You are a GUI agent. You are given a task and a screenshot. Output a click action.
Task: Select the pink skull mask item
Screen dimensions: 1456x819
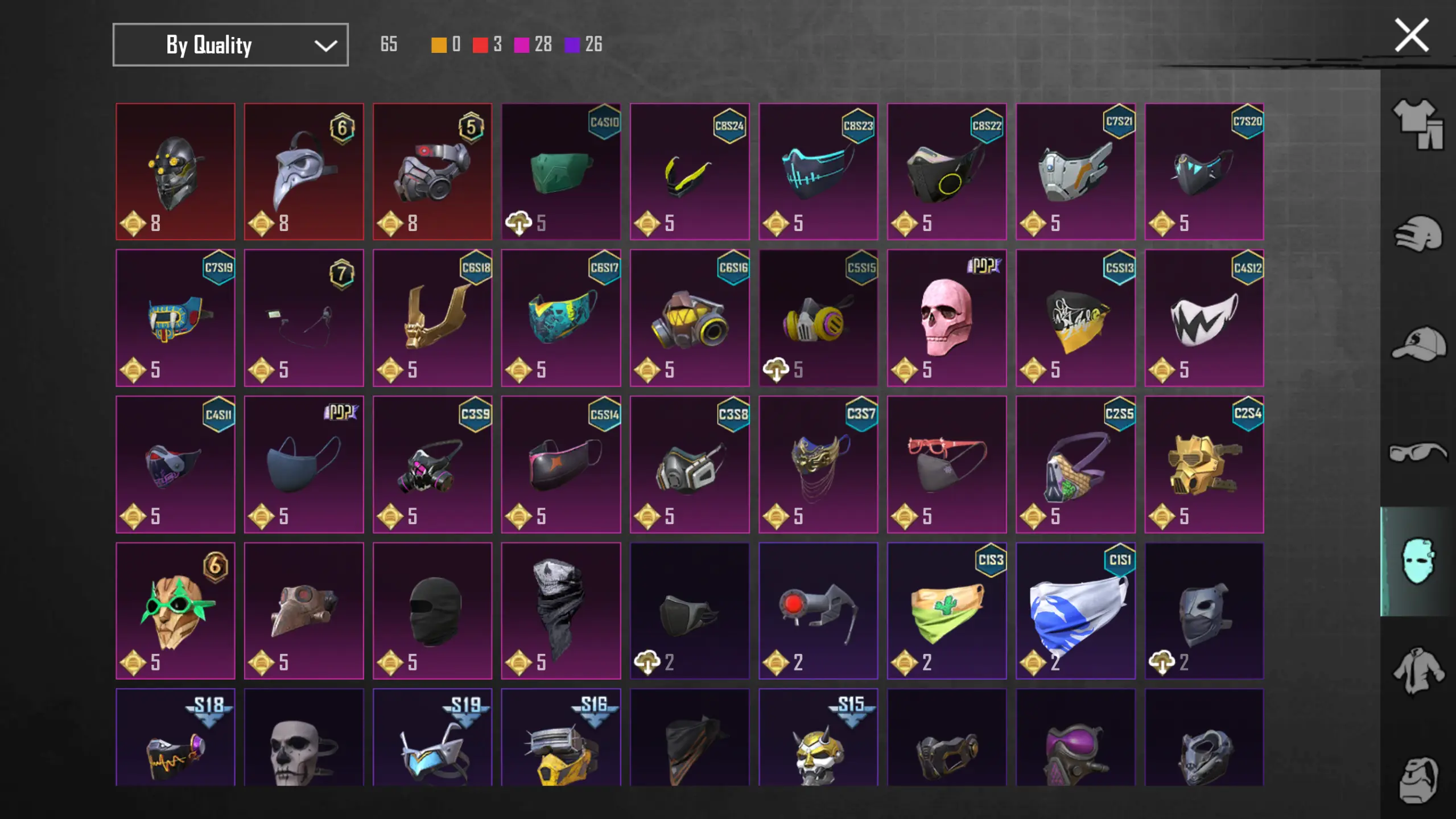(x=946, y=318)
